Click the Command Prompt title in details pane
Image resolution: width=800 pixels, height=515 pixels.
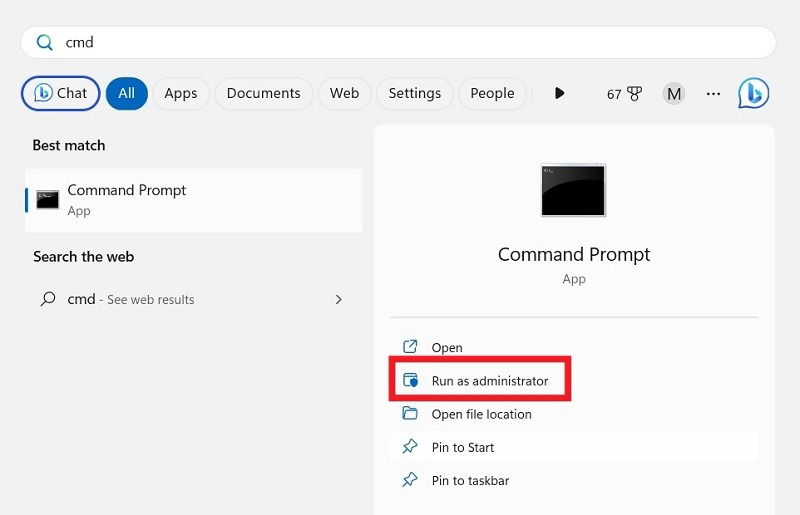(574, 254)
